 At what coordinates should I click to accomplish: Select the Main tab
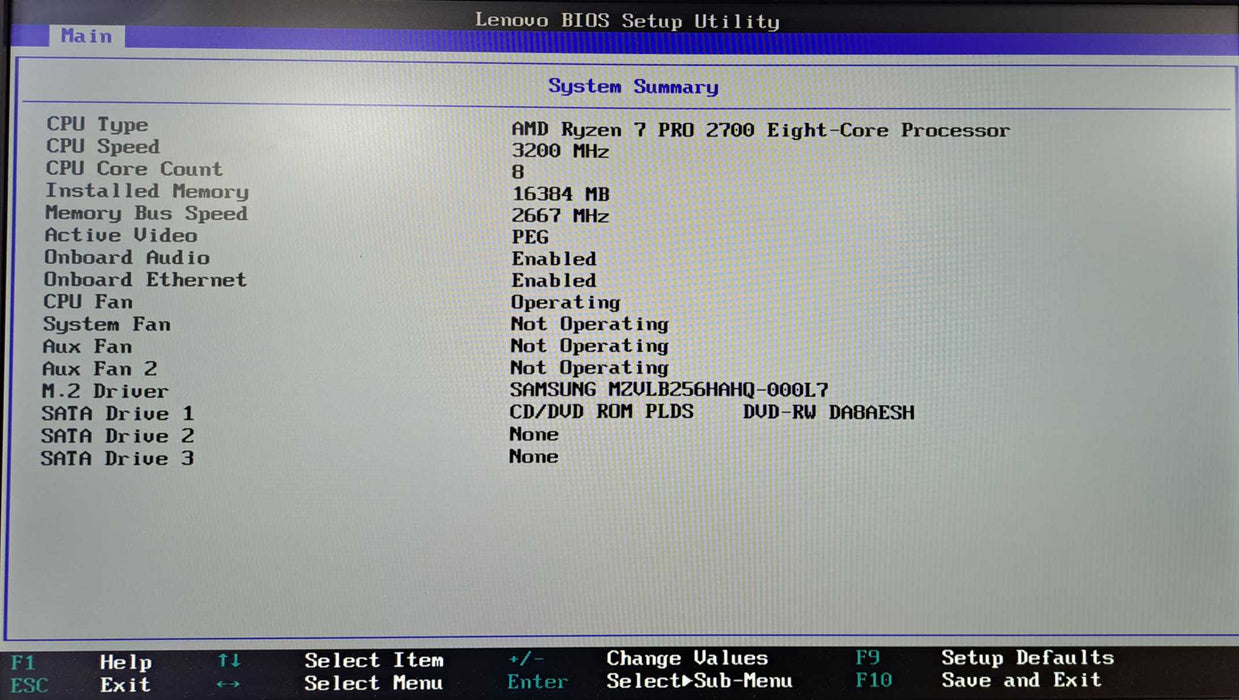pyautogui.click(x=86, y=36)
